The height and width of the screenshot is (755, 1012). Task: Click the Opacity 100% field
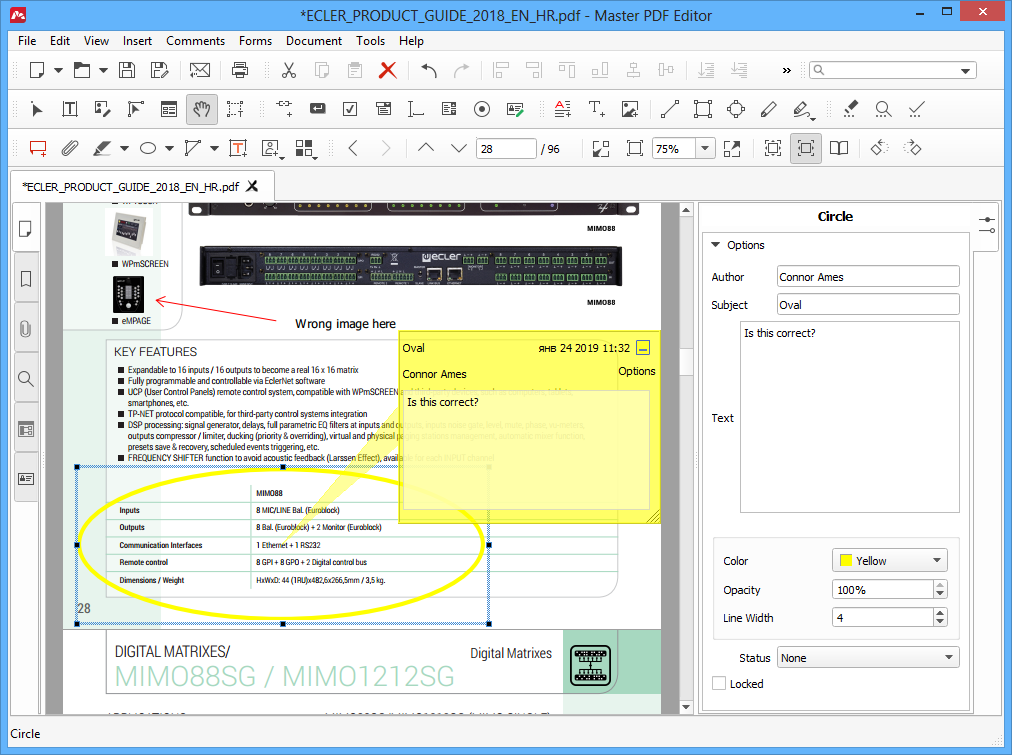[x=882, y=589]
